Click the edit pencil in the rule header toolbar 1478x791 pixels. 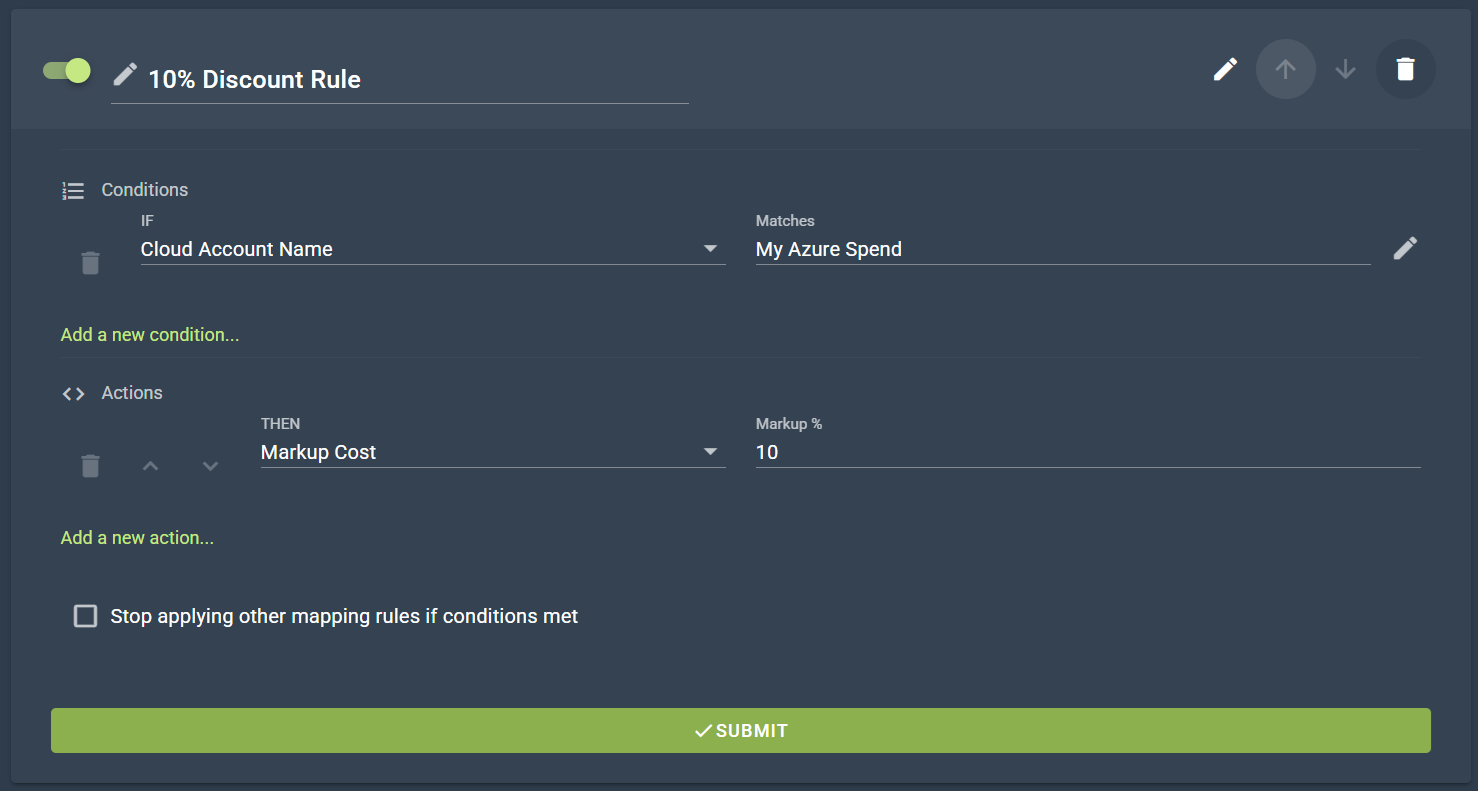click(1225, 69)
